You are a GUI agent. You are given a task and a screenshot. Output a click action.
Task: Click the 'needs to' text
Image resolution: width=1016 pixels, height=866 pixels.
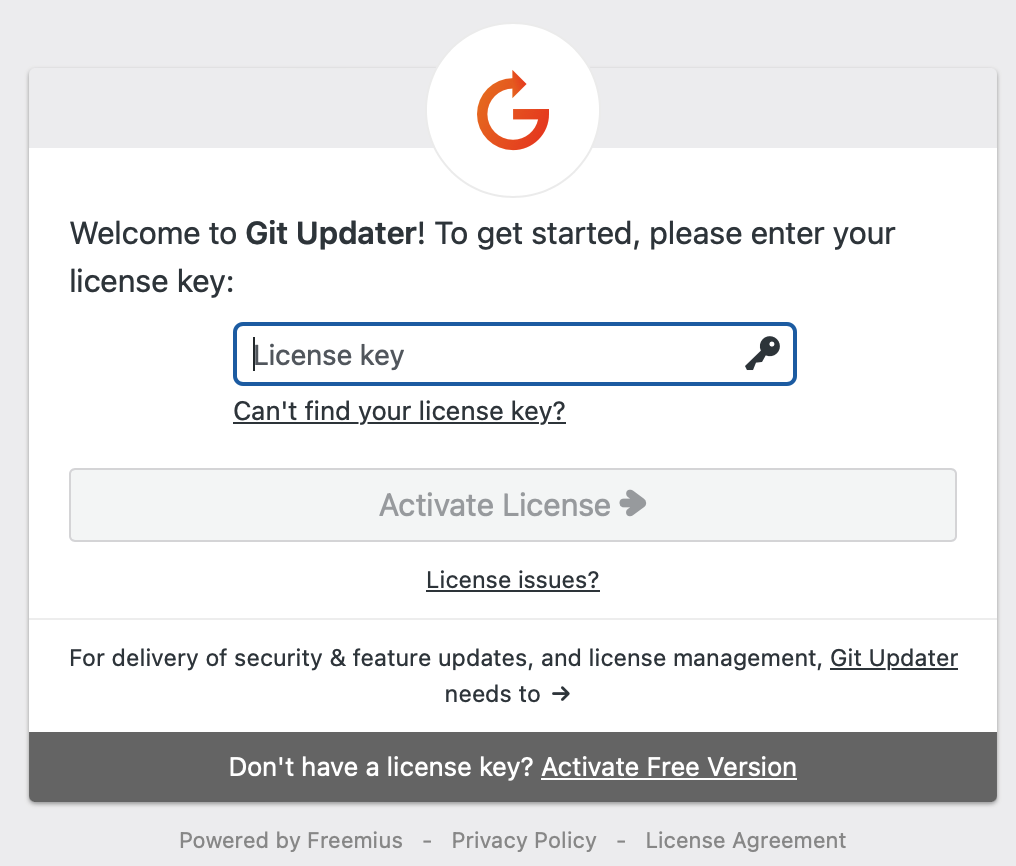(x=492, y=694)
